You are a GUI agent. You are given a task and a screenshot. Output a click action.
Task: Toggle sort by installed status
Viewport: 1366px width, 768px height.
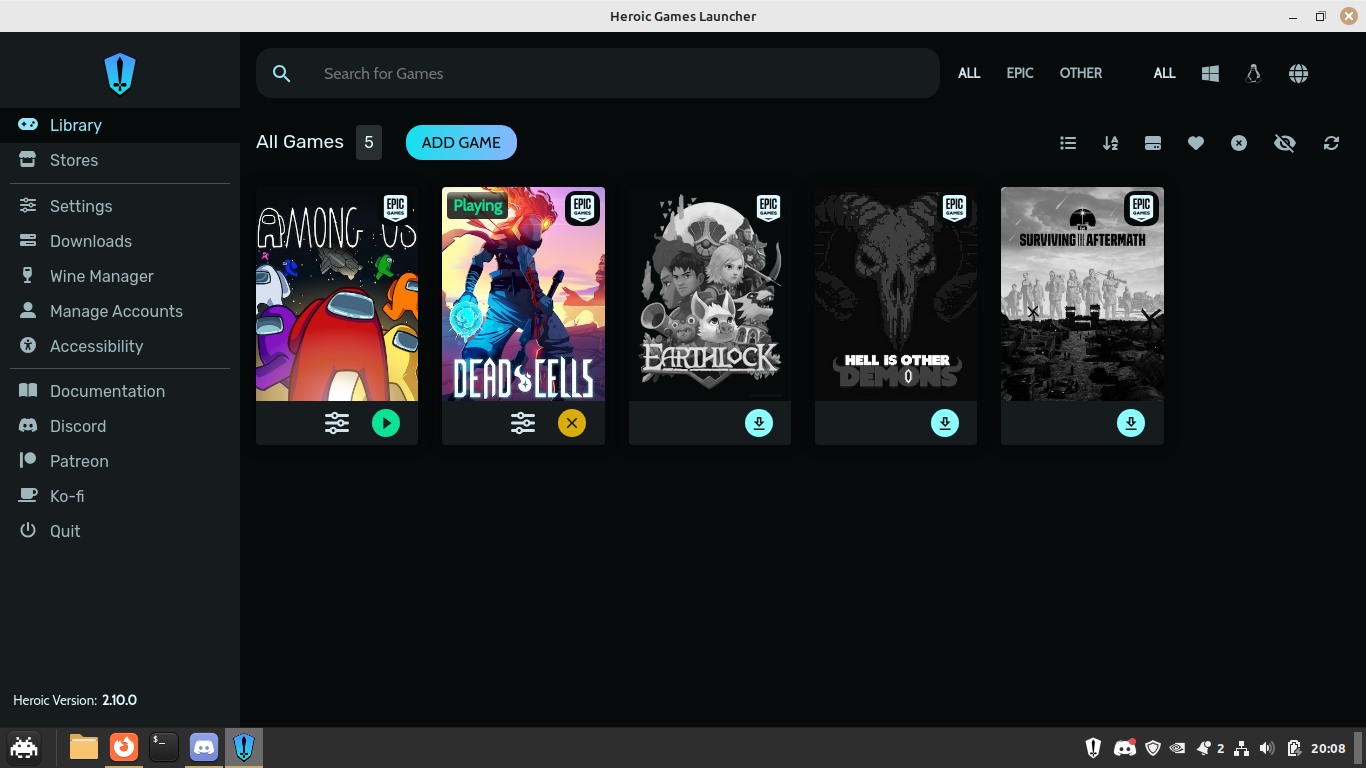[x=1153, y=143]
